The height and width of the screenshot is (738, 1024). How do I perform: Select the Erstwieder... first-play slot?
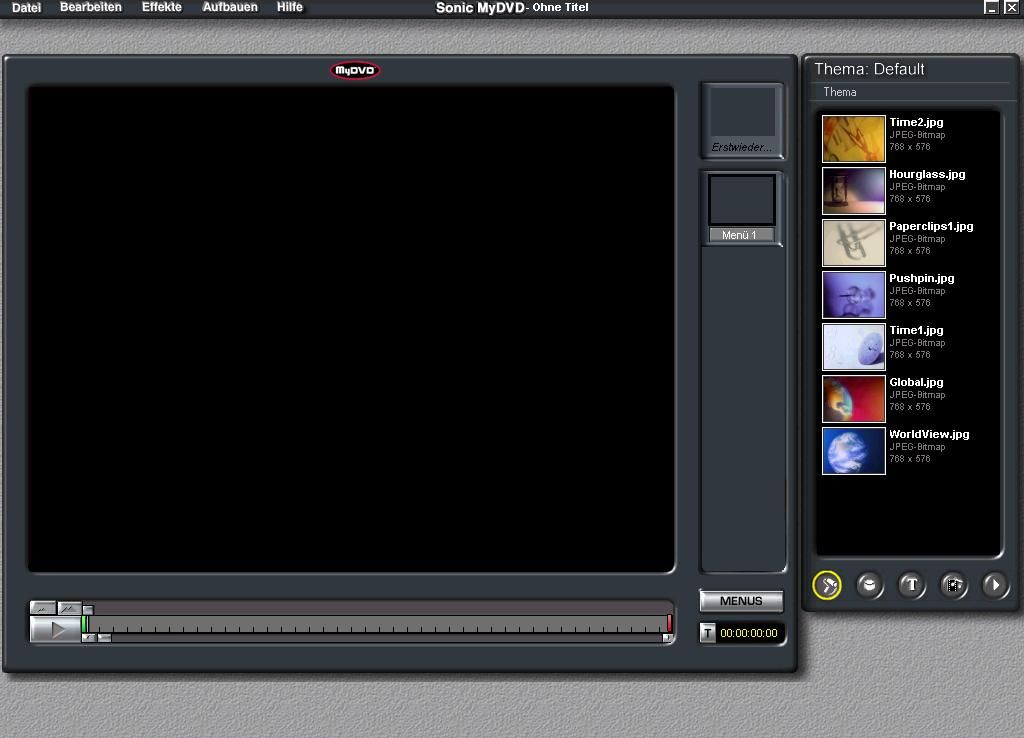point(742,120)
